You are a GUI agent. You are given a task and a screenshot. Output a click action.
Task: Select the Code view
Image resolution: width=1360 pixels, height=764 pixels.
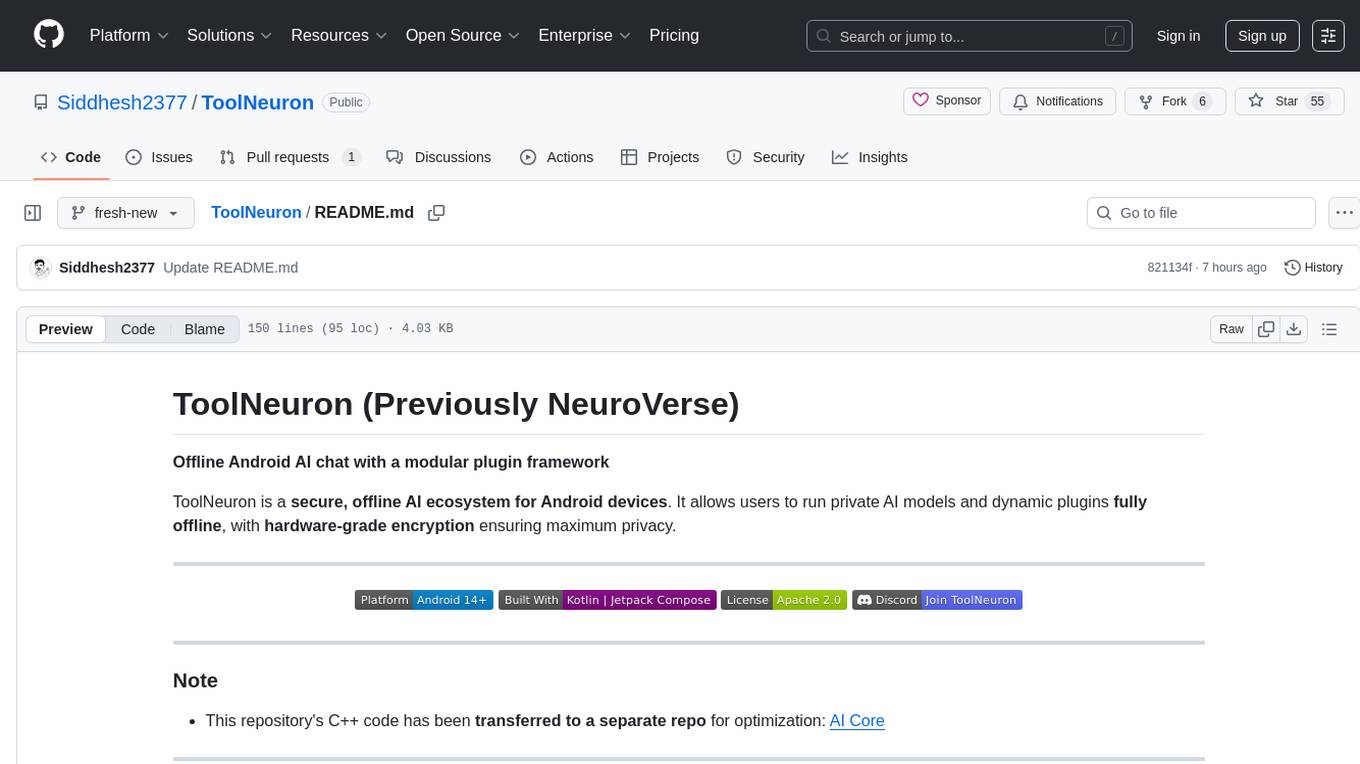(138, 329)
